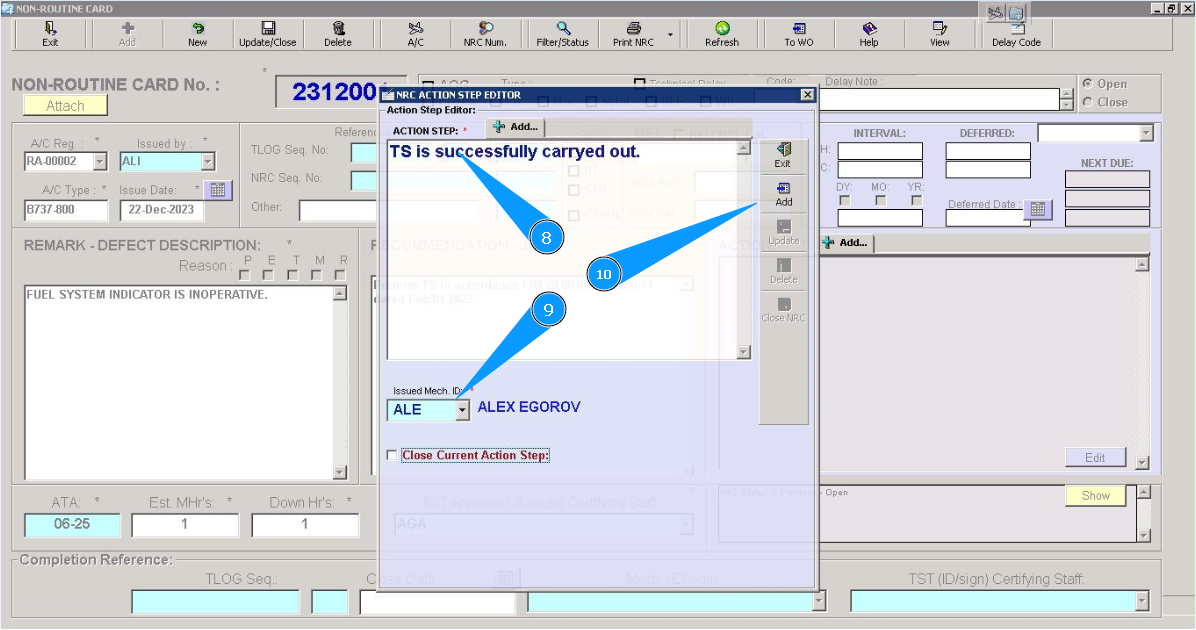Click the Refresh green icon
The width and height of the screenshot is (1196, 630).
pyautogui.click(x=722, y=28)
